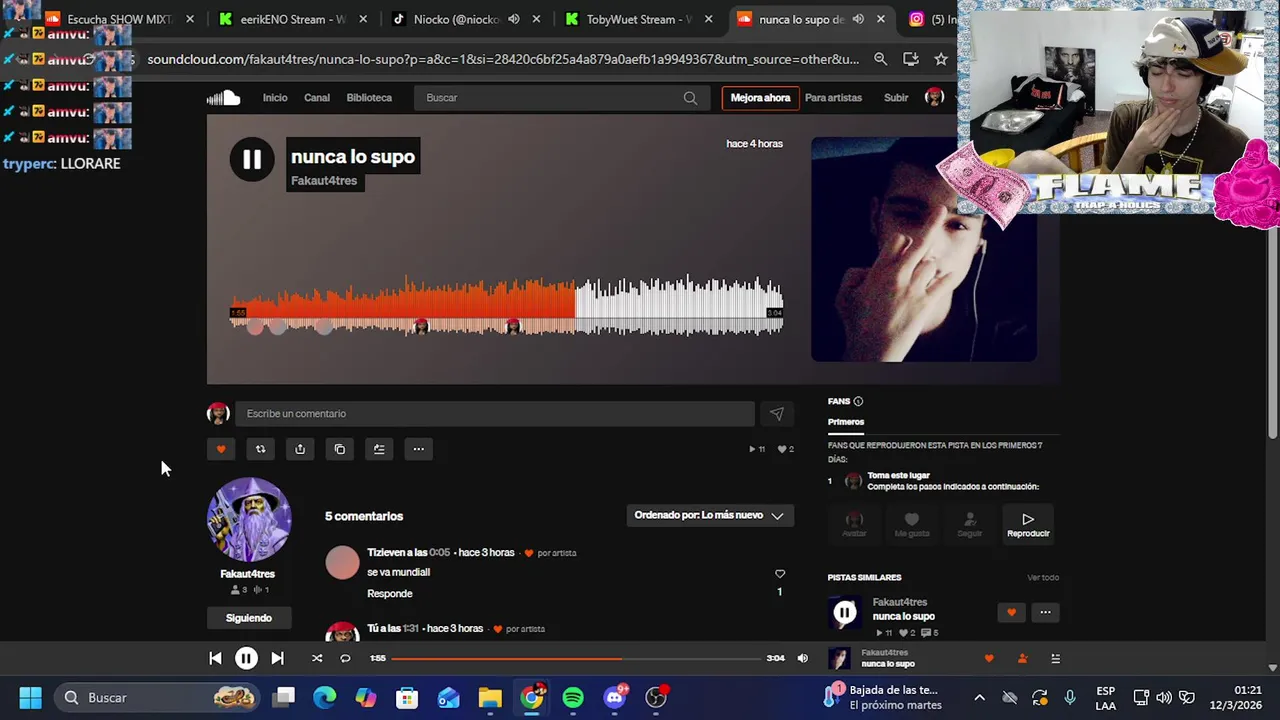Toggle repeat in bottom player

[x=345, y=658]
